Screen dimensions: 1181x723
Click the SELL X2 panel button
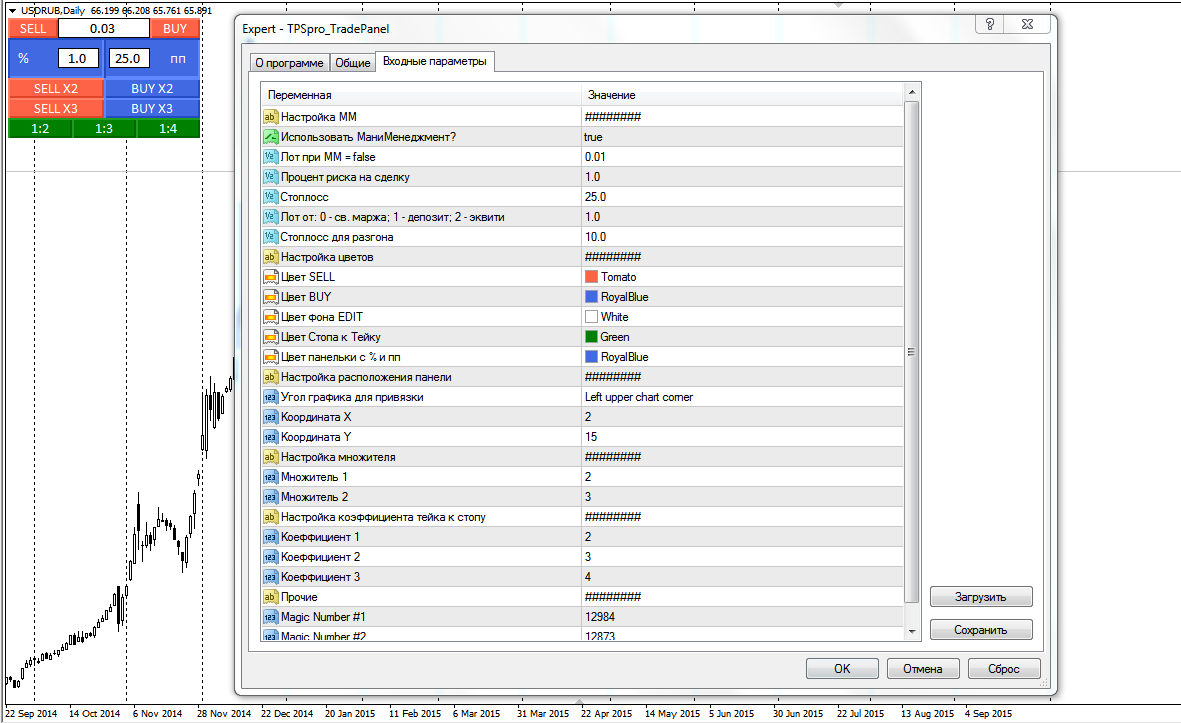(56, 88)
